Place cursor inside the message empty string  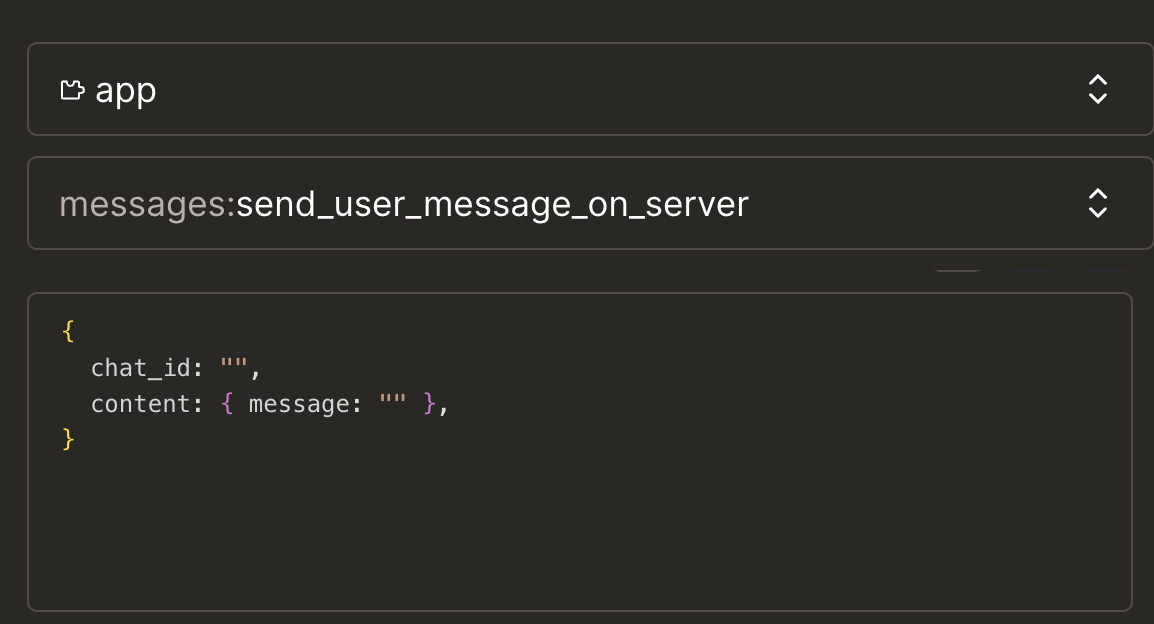393,404
